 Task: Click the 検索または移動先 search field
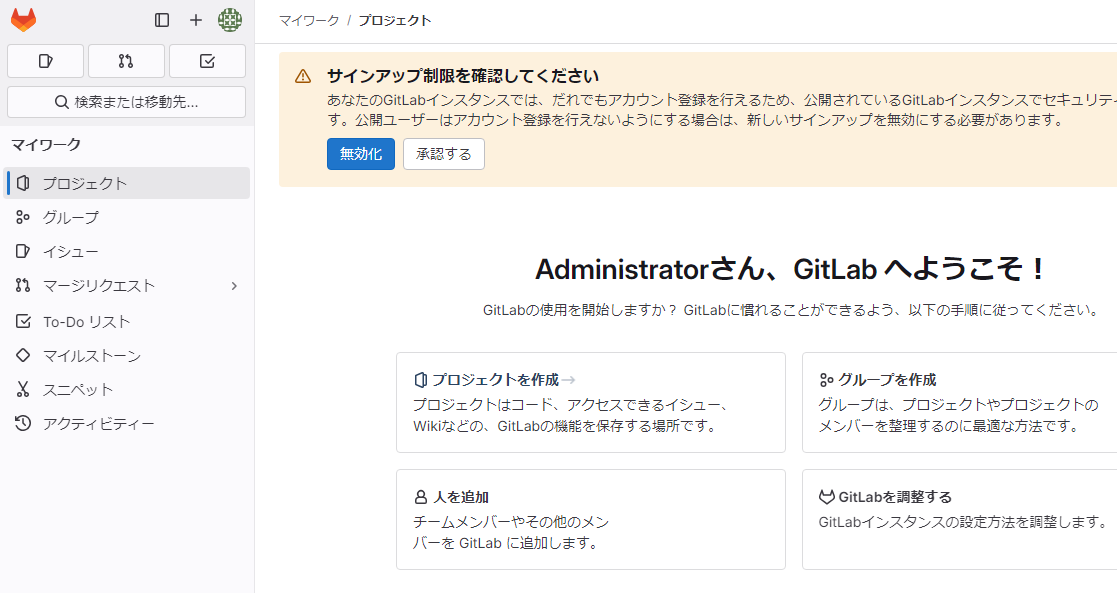pyautogui.click(x=126, y=102)
